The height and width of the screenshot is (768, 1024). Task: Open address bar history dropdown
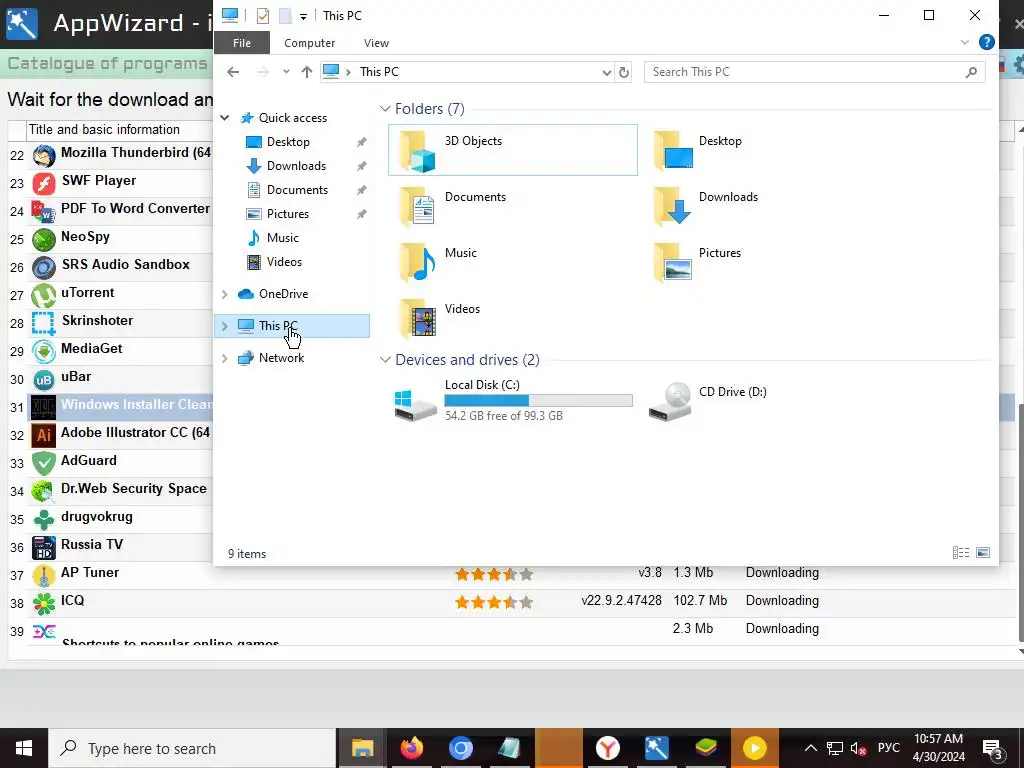coord(607,72)
